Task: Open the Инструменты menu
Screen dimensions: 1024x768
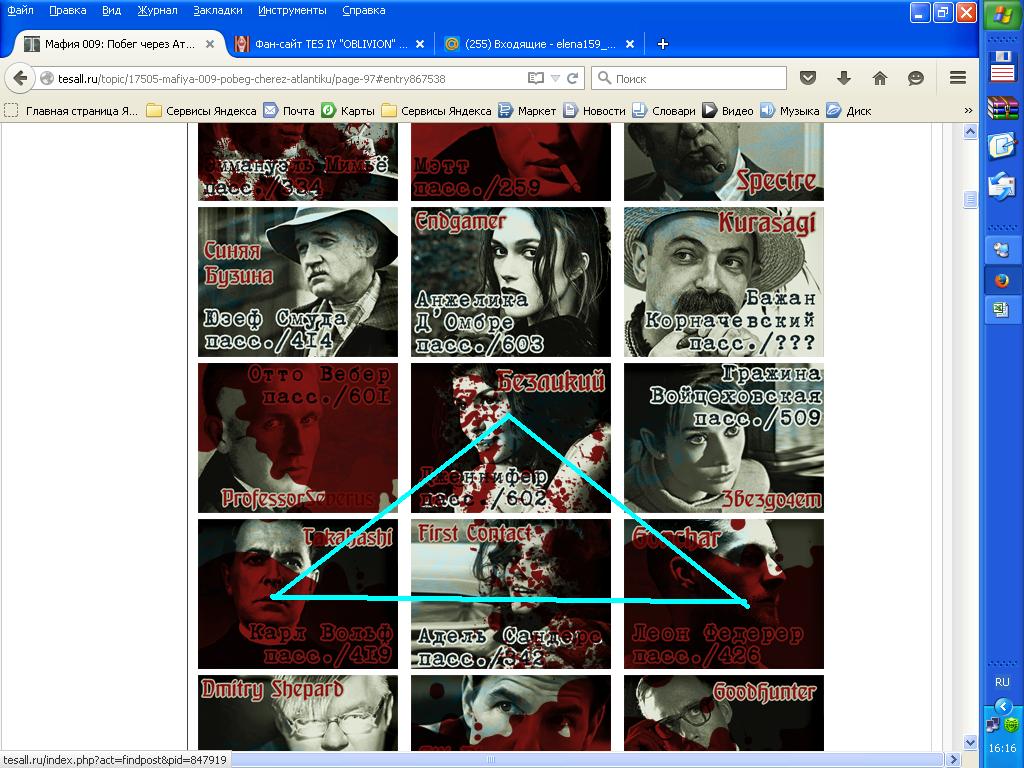Action: [x=292, y=10]
